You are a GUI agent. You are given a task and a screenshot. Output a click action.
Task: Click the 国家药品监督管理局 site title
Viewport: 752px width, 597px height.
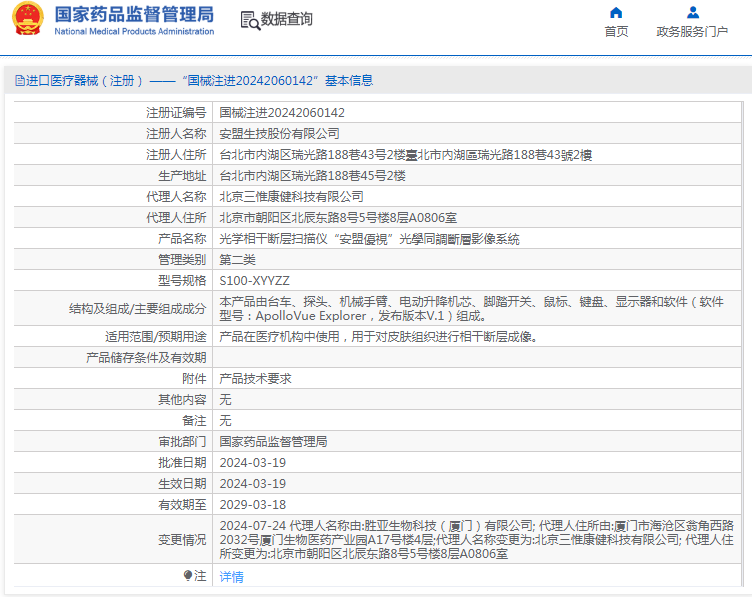(x=133, y=14)
